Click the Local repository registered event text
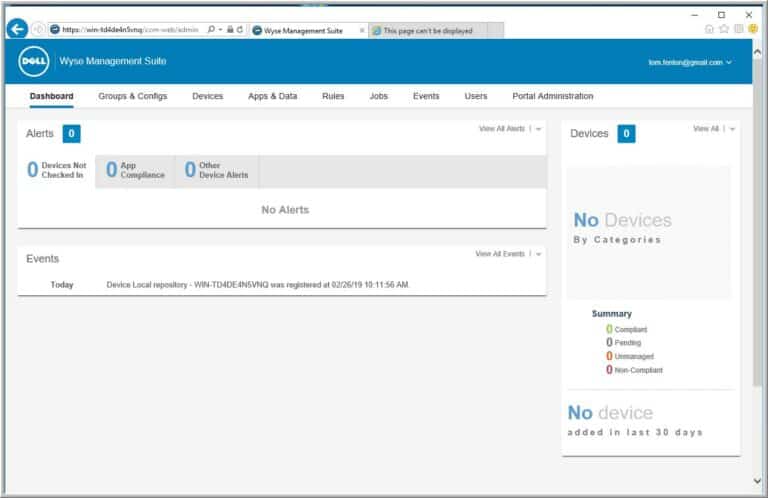This screenshot has height=498, width=768. point(258,285)
